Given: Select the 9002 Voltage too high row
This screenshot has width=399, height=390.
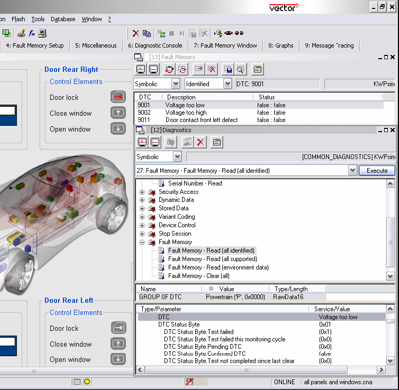Looking at the screenshot, I should [x=260, y=113].
